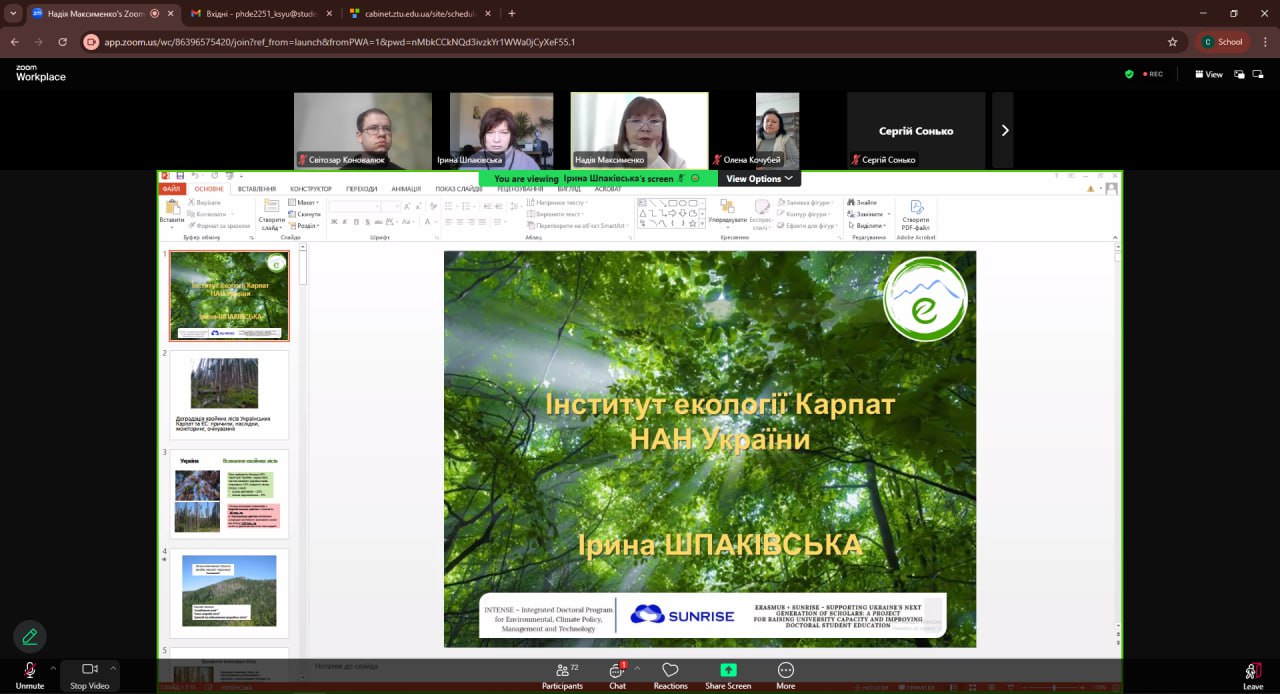This screenshot has height=694, width=1280.
Task: Switch to the cabinet.ztu.edu.ua browser tab
Action: 416,14
